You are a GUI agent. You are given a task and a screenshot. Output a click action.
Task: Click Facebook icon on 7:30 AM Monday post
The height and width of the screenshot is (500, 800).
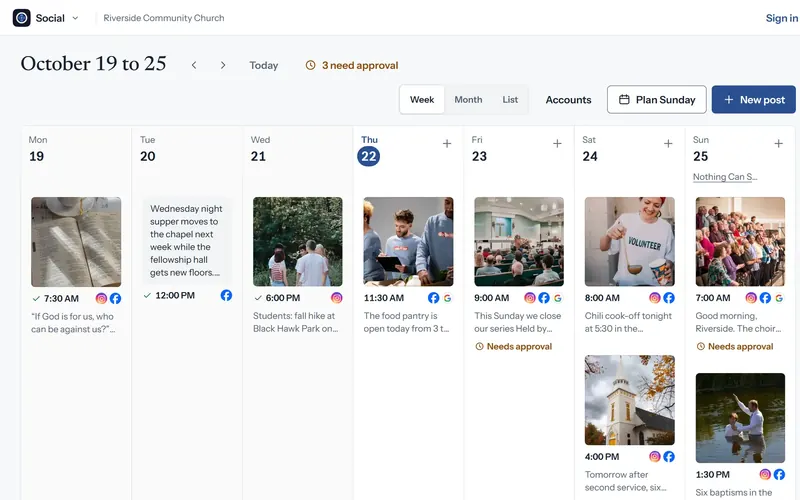[x=115, y=298]
